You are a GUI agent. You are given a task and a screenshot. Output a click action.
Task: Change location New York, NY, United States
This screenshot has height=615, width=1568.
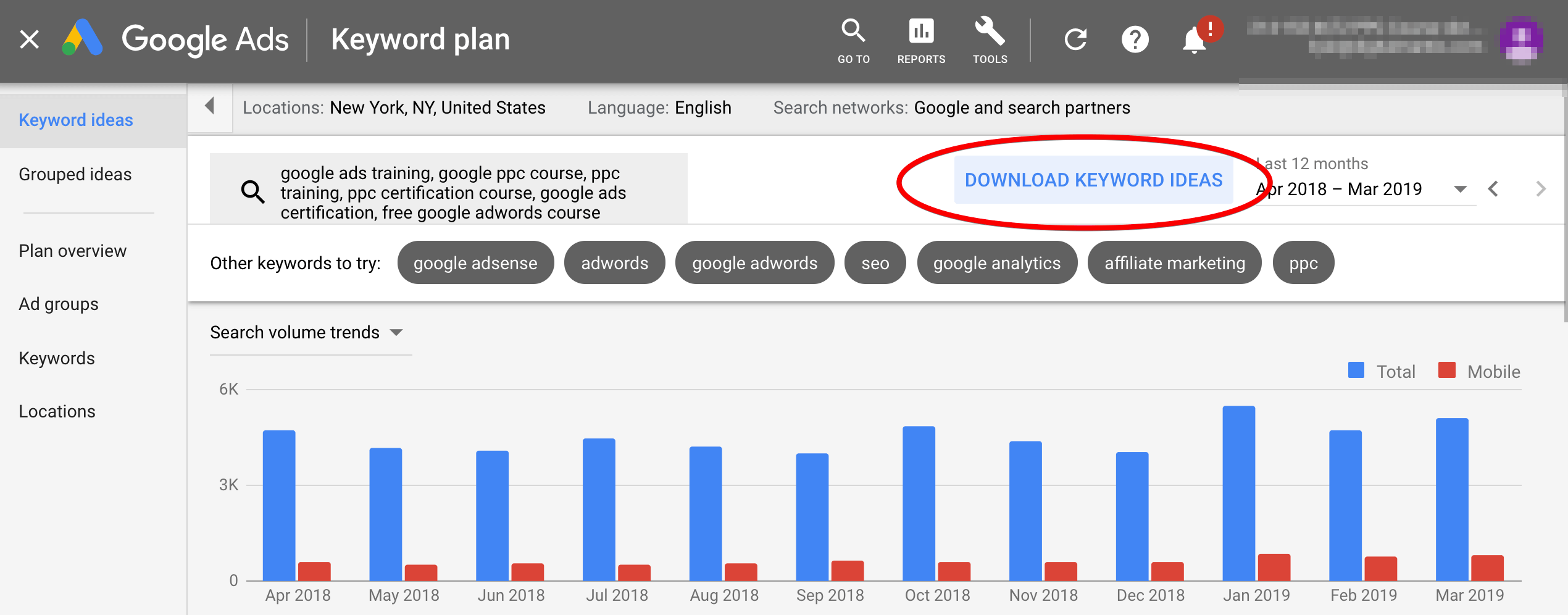tap(438, 108)
